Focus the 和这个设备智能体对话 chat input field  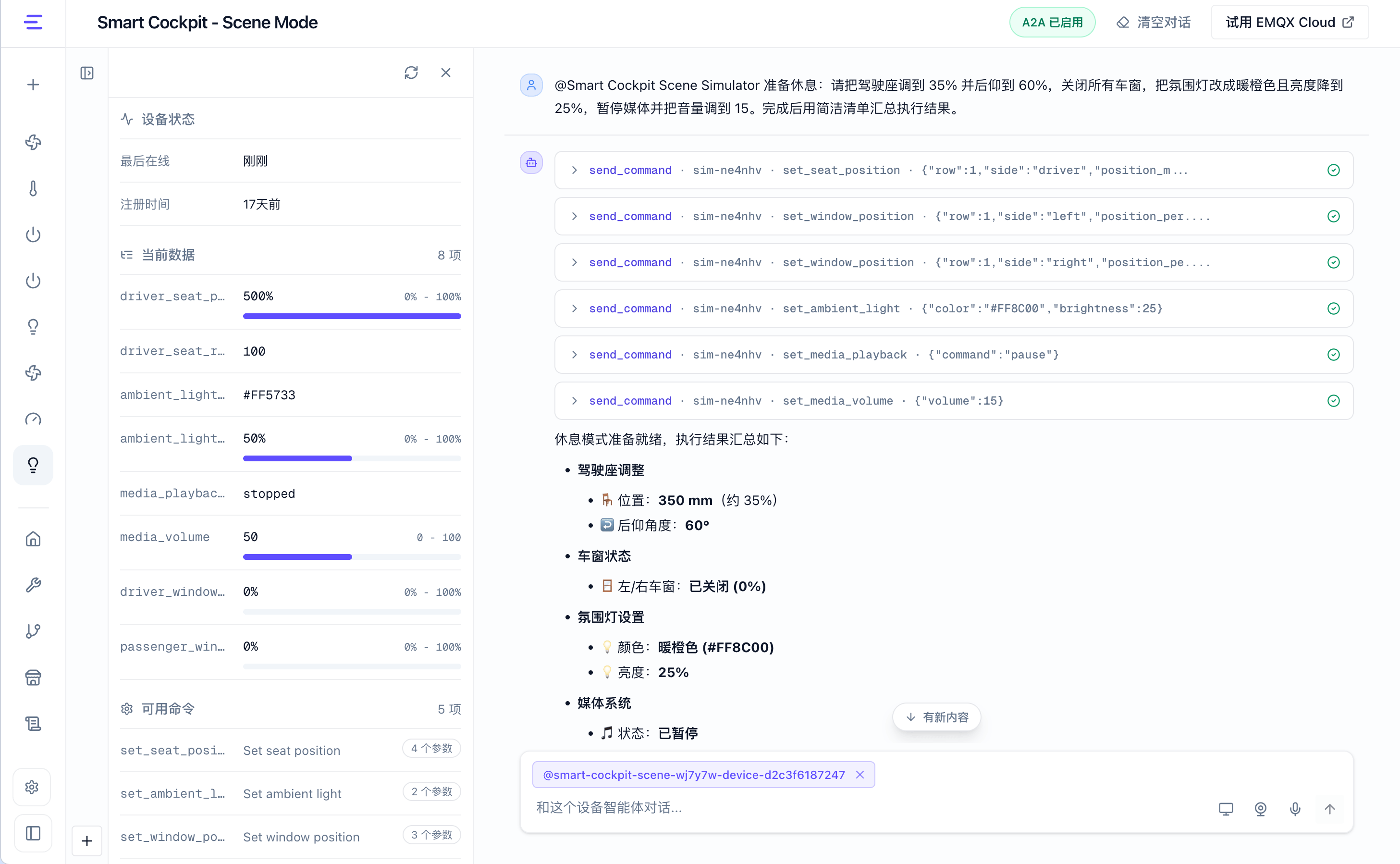pyautogui.click(x=868, y=807)
